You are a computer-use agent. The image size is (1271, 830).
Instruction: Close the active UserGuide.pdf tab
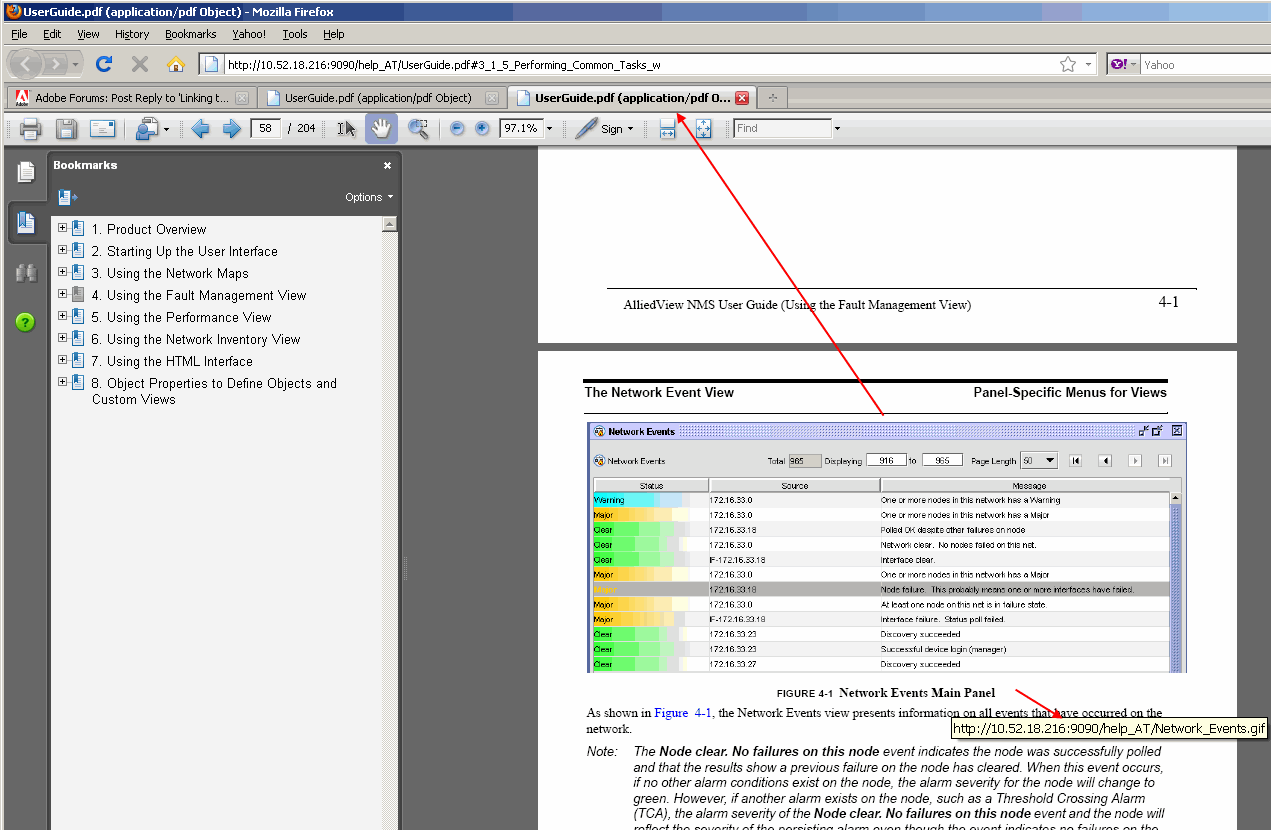(x=742, y=98)
